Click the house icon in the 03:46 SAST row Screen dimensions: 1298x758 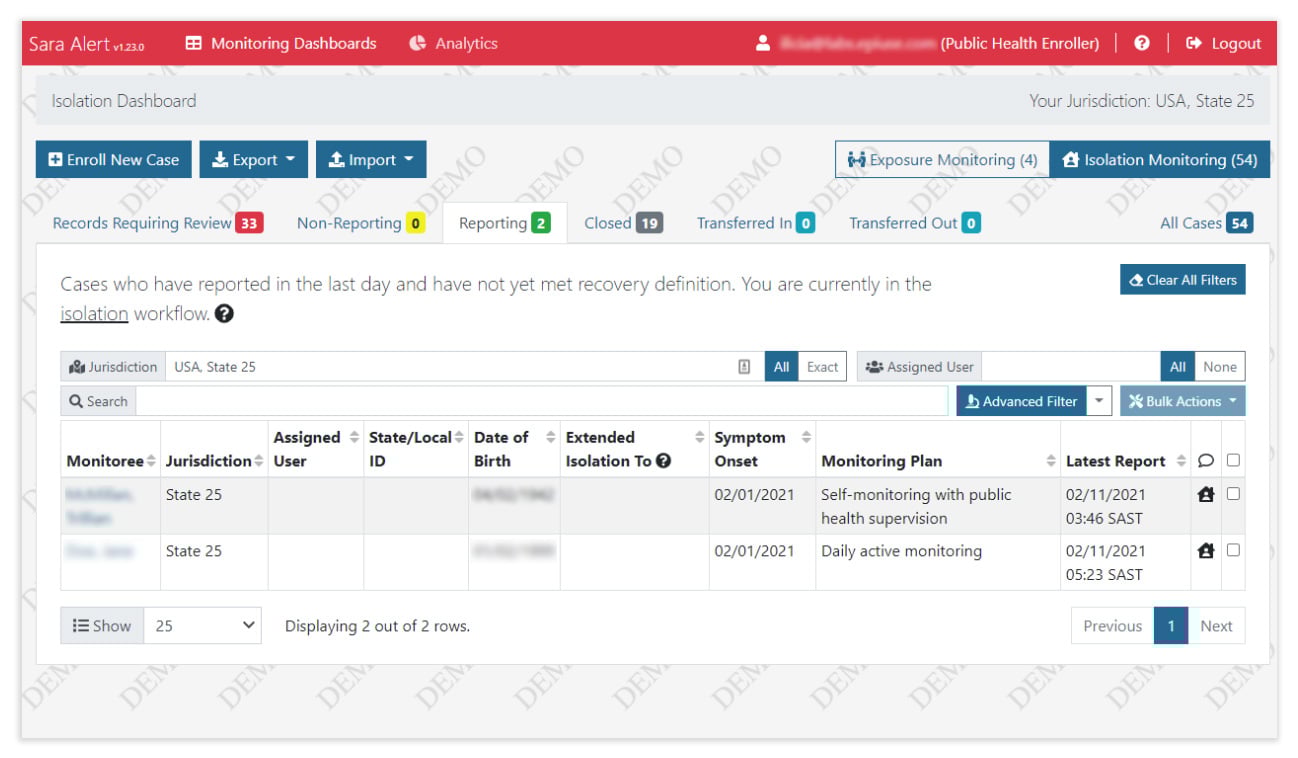click(1206, 494)
